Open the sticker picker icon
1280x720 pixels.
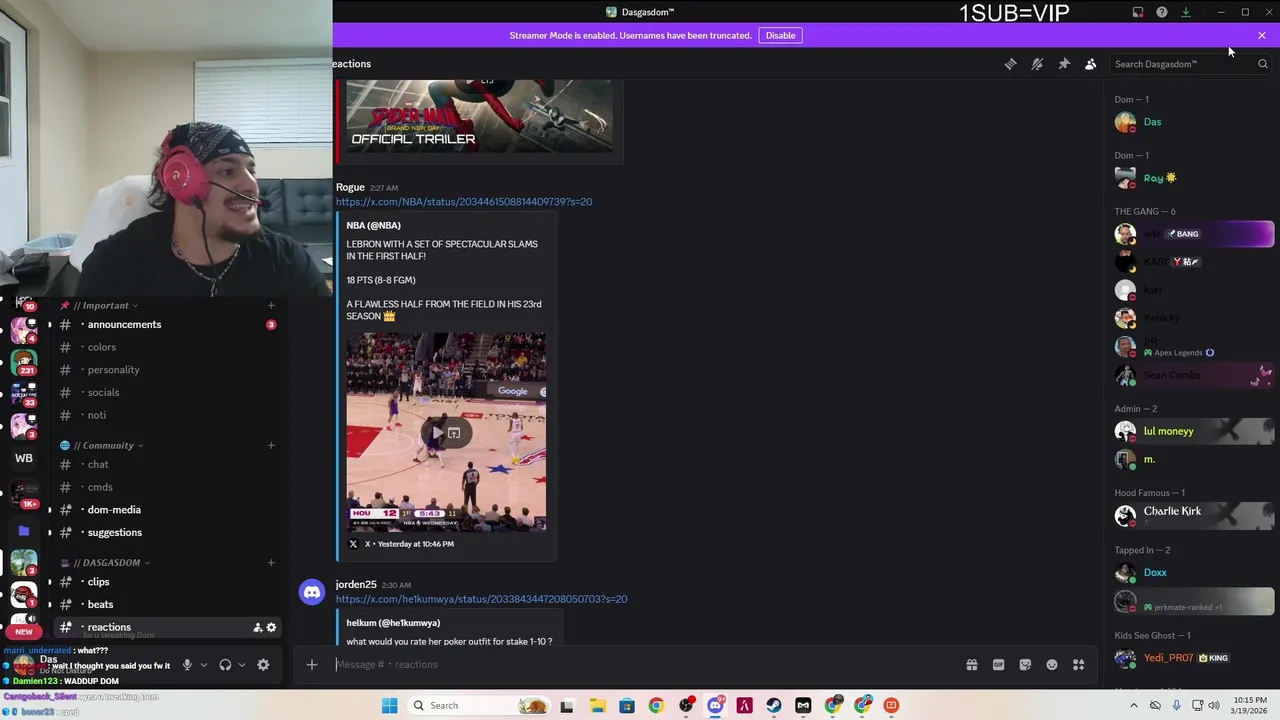tap(1025, 664)
